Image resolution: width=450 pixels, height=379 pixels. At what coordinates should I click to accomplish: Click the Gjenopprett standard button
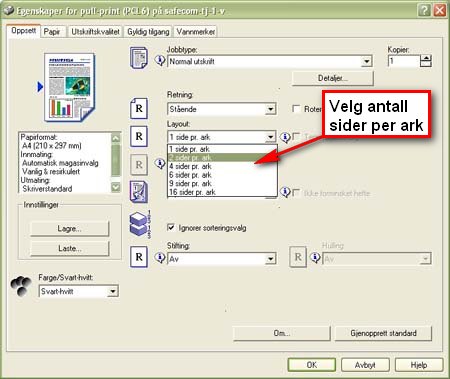(383, 333)
